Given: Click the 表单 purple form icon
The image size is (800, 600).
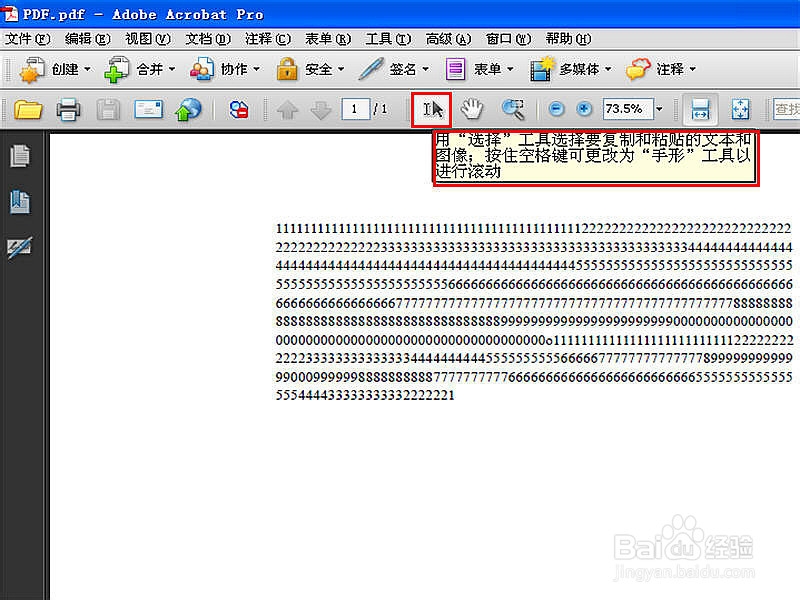Looking at the screenshot, I should pyautogui.click(x=456, y=69).
